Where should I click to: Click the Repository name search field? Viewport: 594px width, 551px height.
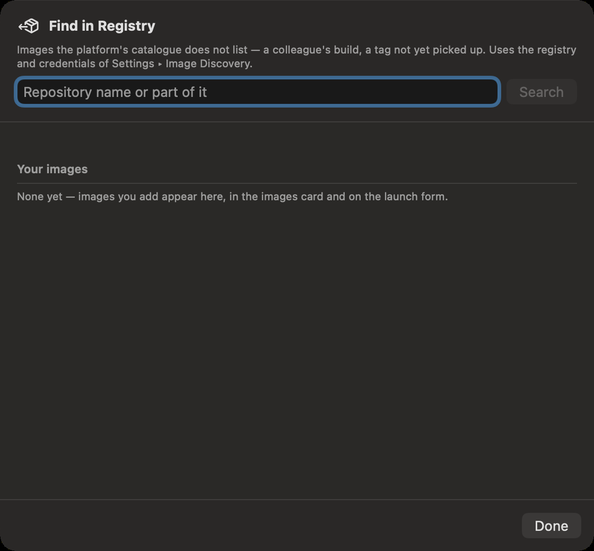pos(258,92)
